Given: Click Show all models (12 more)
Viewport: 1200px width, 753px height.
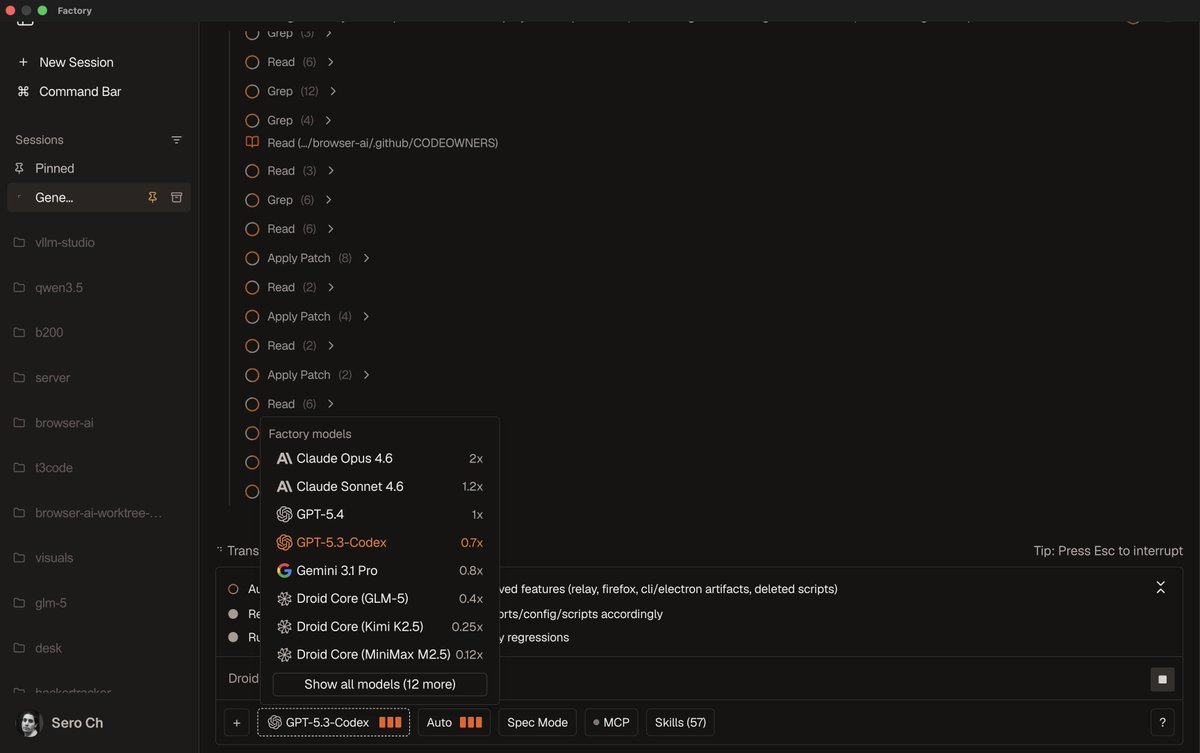Looking at the screenshot, I should [x=380, y=685].
